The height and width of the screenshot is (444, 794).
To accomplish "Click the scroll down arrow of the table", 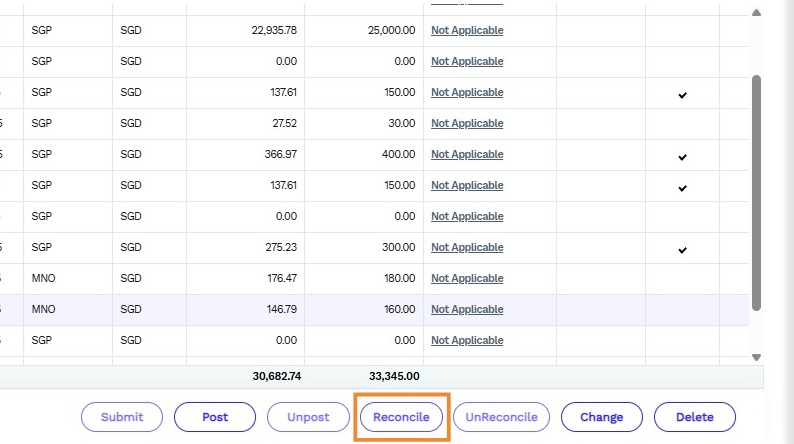I will point(757,356).
